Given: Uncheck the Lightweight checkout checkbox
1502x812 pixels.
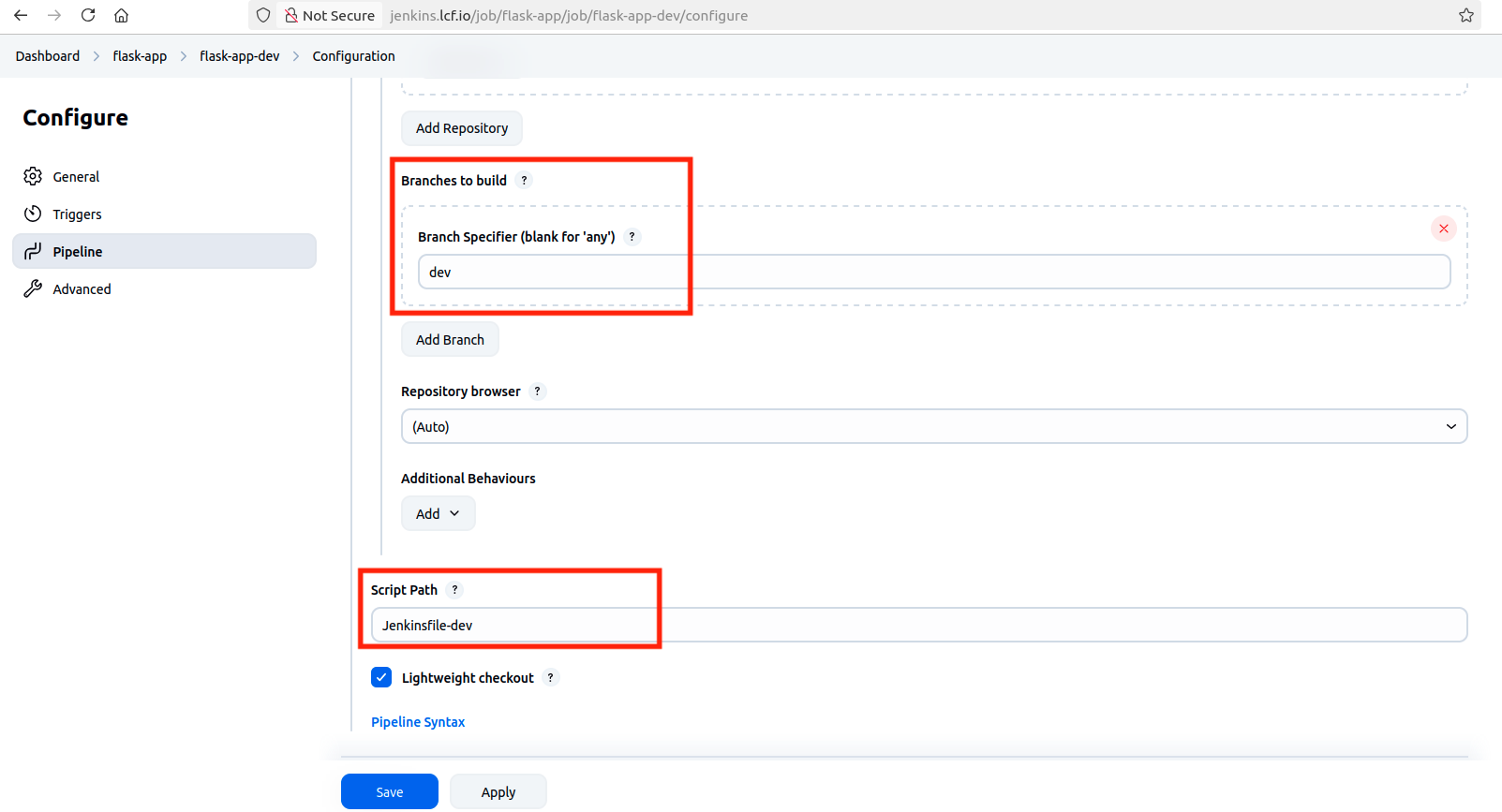Looking at the screenshot, I should coord(381,678).
